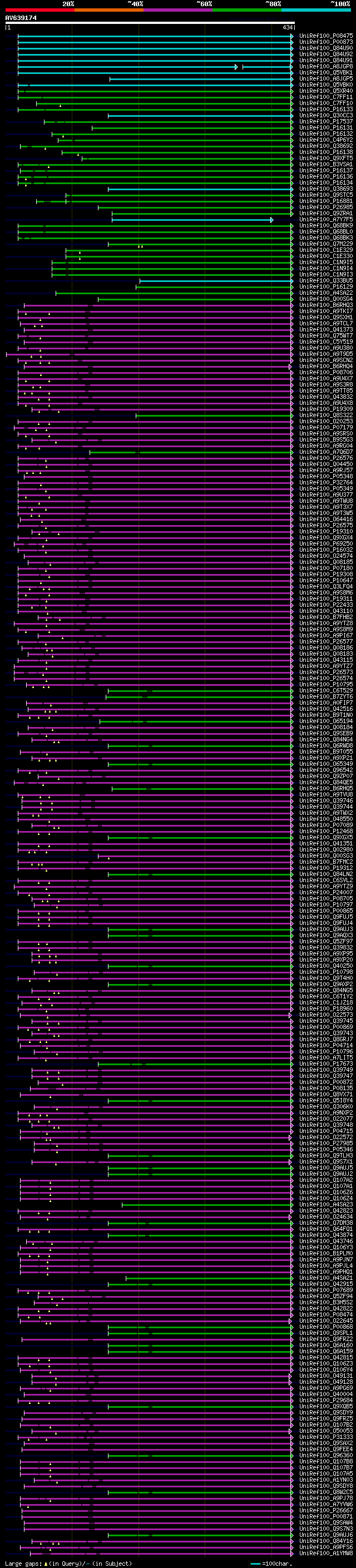Image resolution: width=356 pixels, height=1568 pixels.
Task: Click the purple ~60% identity legend segment
Action: [x=177, y=10]
